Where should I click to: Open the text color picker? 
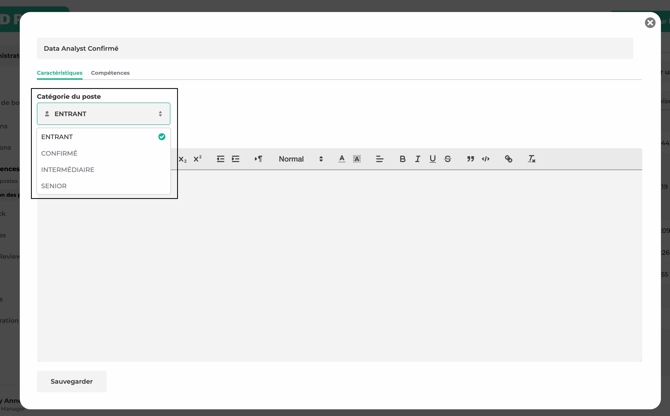coord(342,159)
